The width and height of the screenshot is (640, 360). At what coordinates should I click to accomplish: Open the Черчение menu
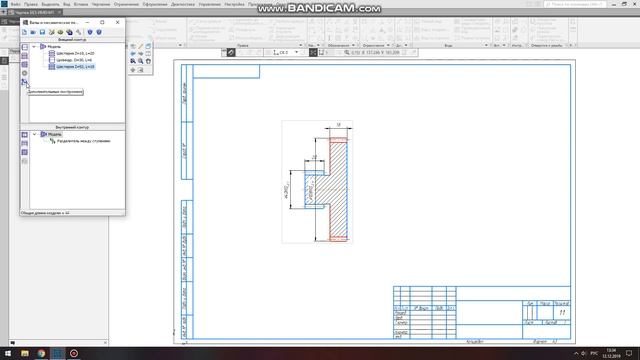tap(101, 4)
